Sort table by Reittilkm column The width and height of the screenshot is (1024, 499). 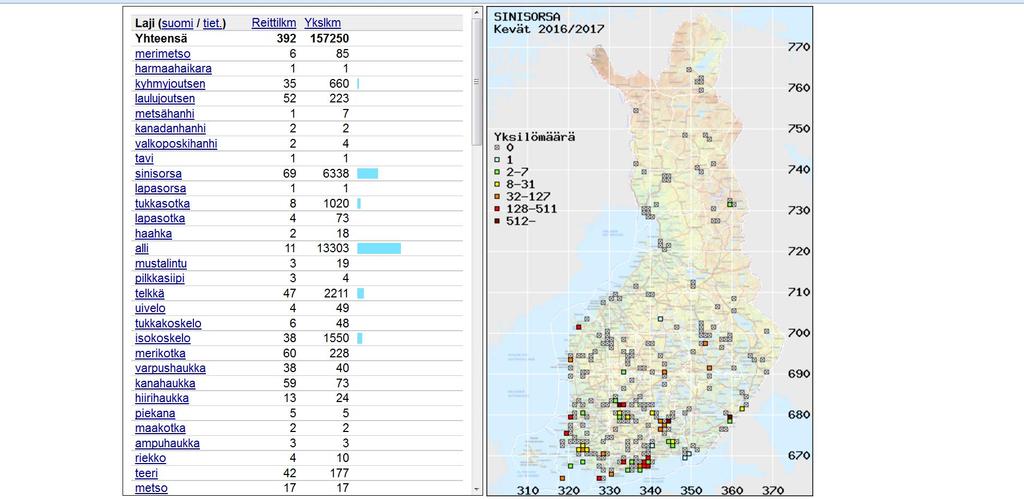coord(274,24)
